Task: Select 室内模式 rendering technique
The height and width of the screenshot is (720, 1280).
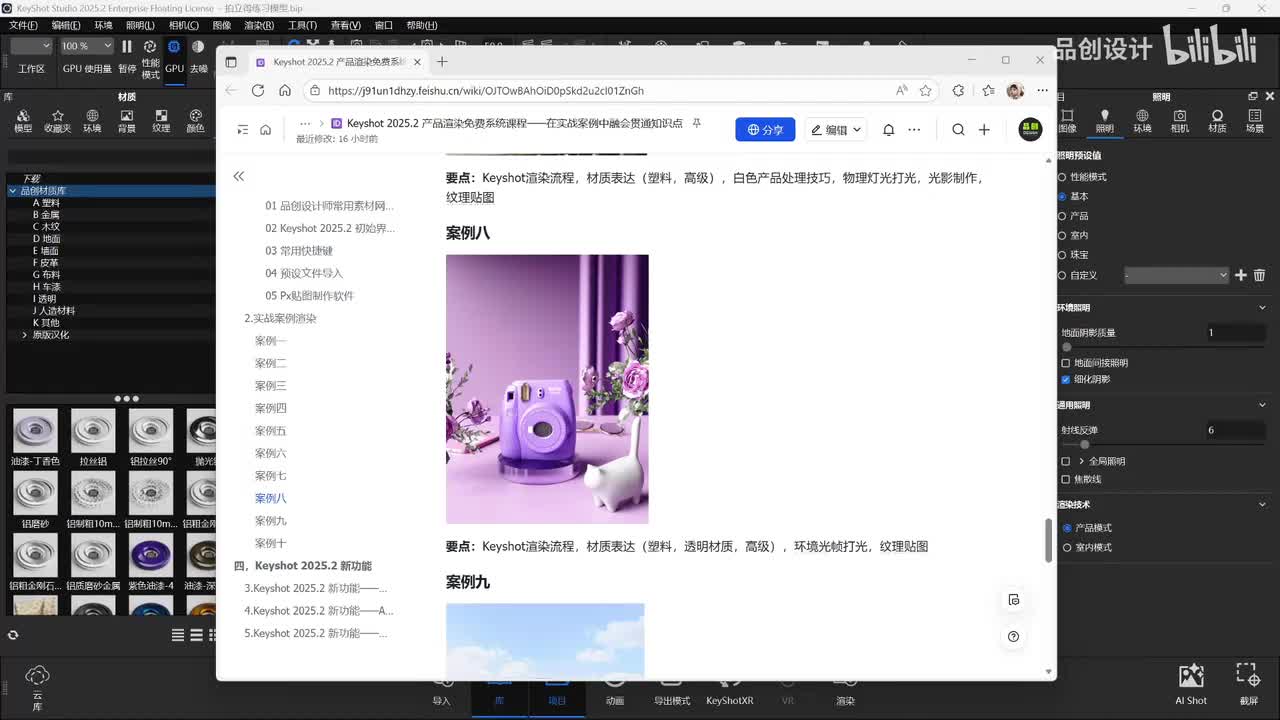Action: coord(1067,547)
